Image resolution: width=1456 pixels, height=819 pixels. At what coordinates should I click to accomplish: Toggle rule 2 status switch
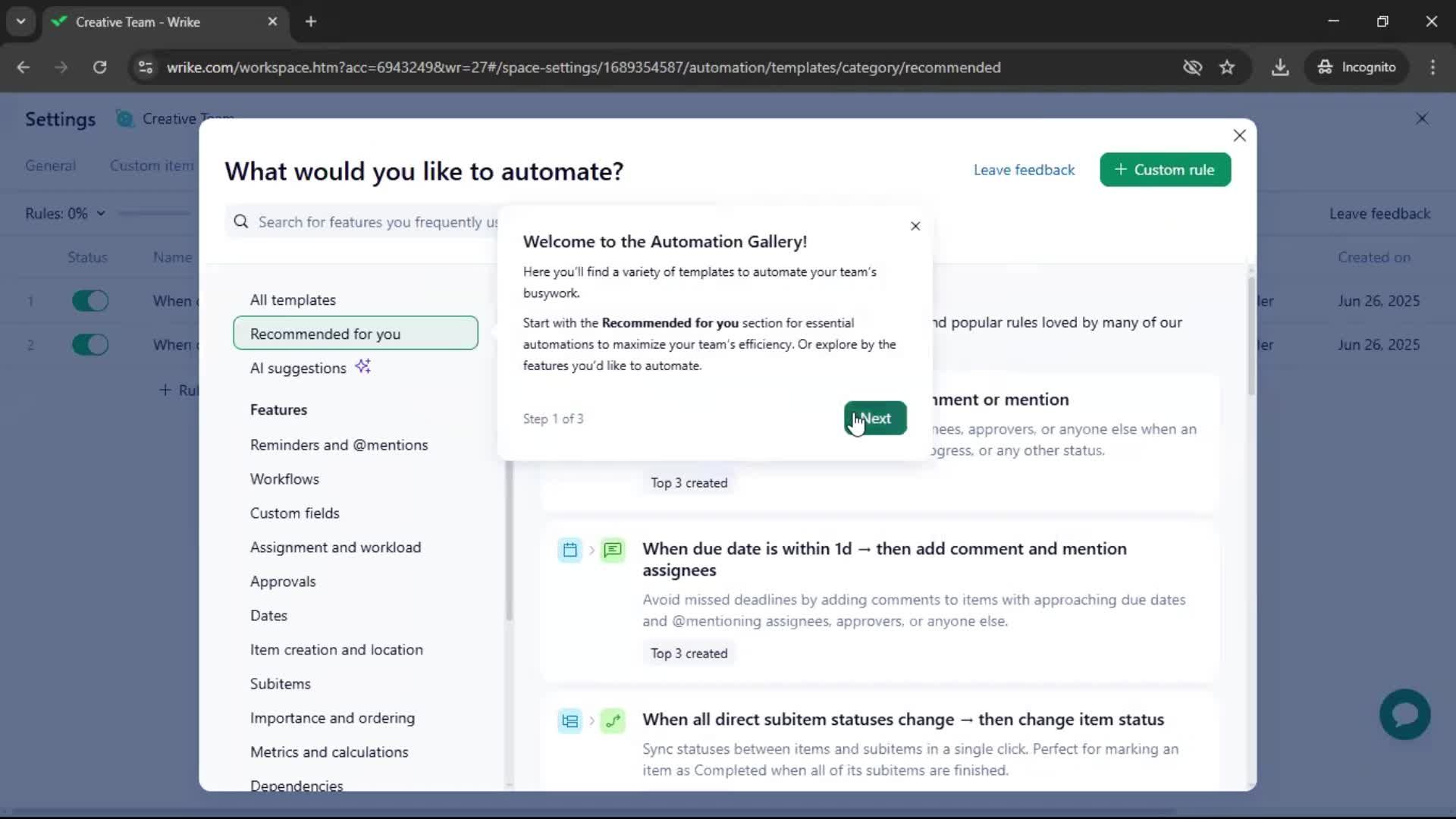(x=90, y=345)
